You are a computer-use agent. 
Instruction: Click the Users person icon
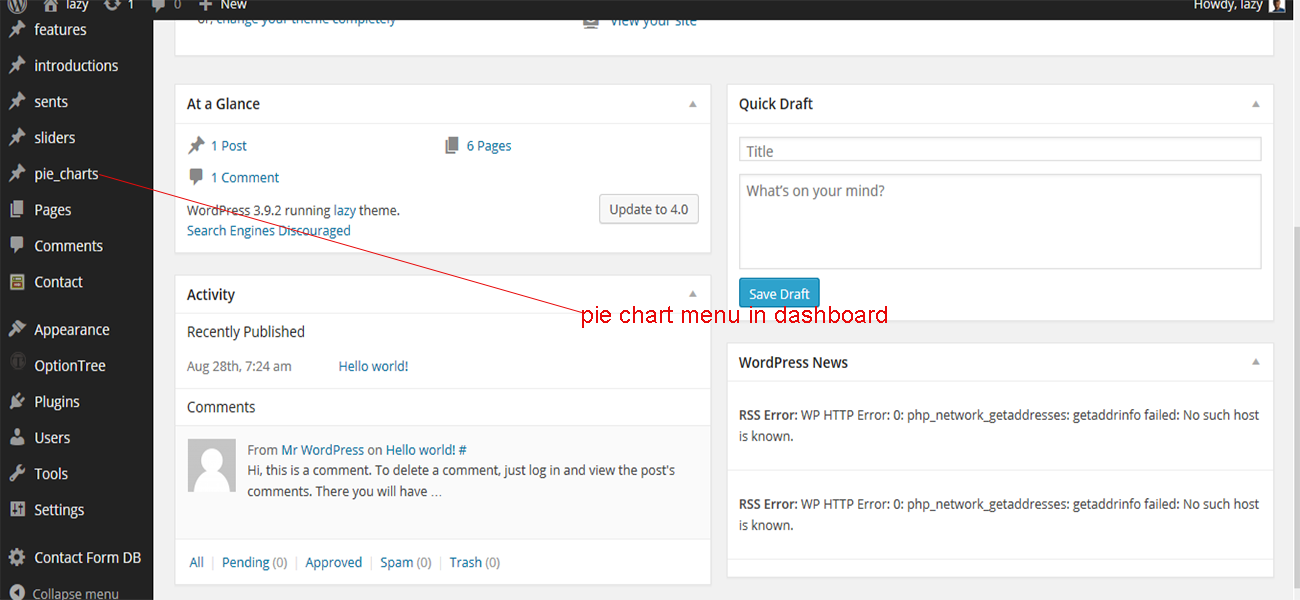coord(17,438)
